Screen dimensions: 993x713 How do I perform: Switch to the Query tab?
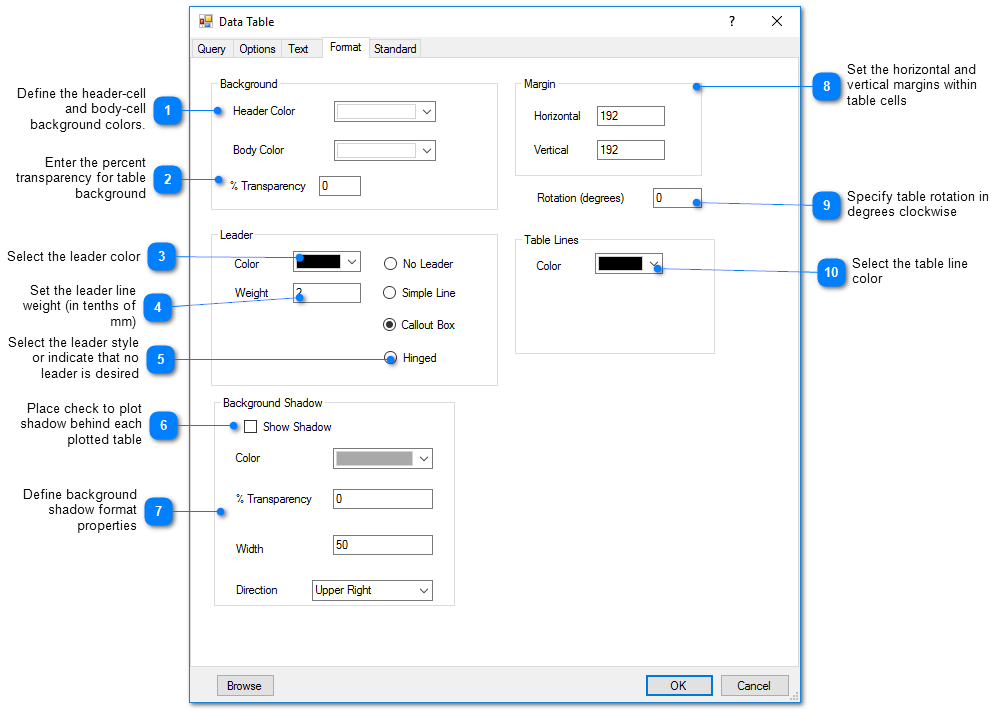tap(211, 48)
